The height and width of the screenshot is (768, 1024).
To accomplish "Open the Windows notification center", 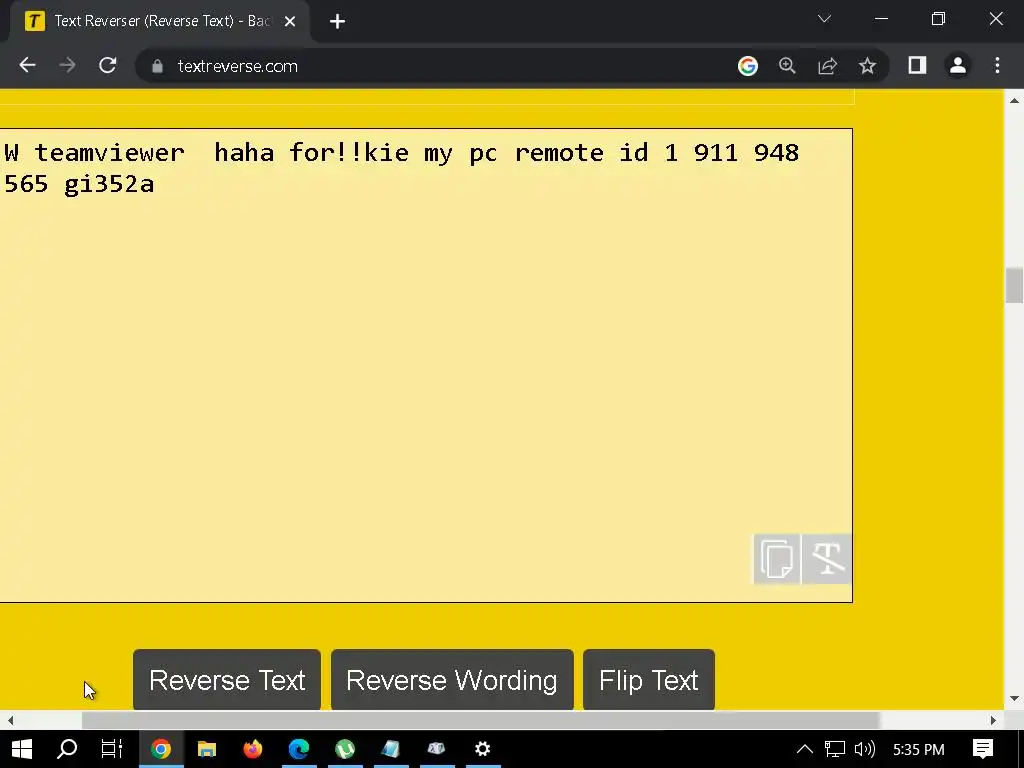I will (x=983, y=748).
